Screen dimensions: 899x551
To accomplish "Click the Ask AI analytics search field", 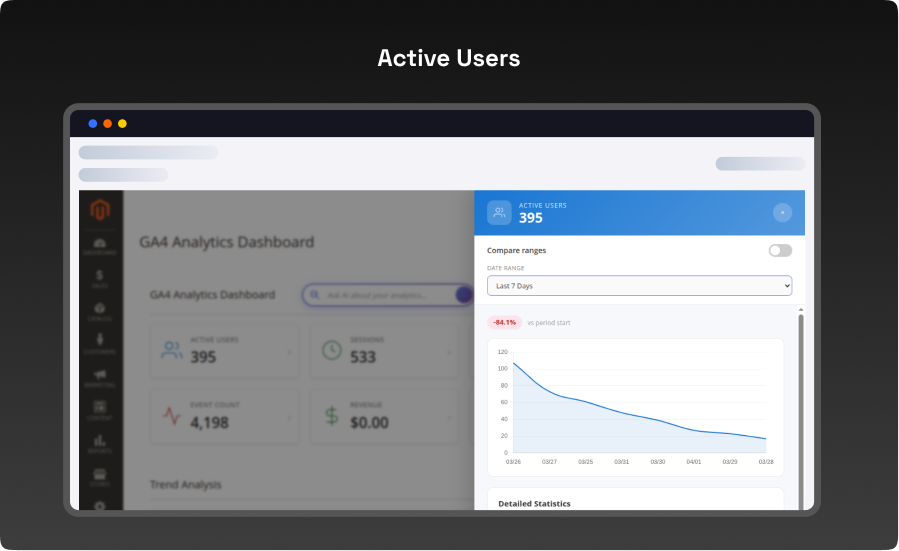I will [380, 295].
